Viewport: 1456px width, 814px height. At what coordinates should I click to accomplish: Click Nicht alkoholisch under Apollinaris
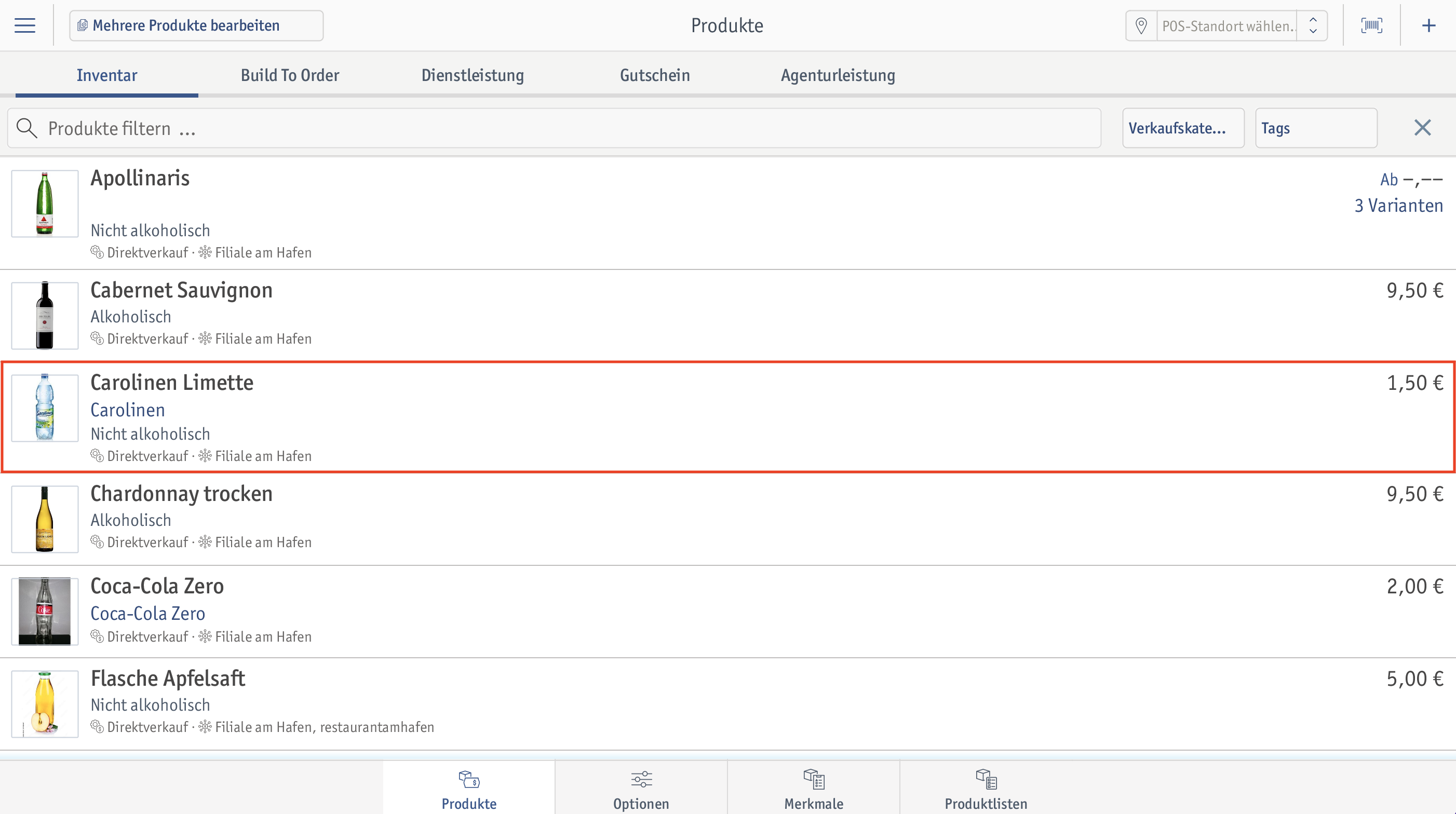point(151,230)
